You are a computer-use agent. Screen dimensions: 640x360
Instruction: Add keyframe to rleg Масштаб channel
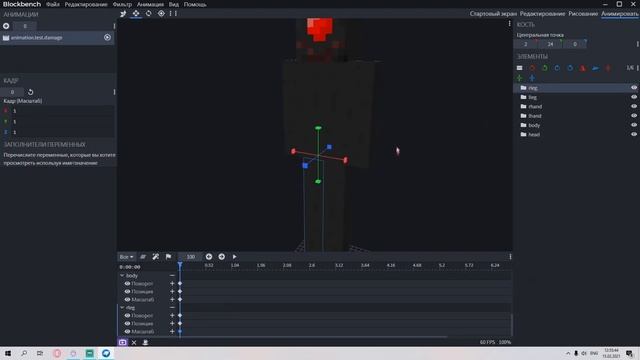tap(172, 331)
